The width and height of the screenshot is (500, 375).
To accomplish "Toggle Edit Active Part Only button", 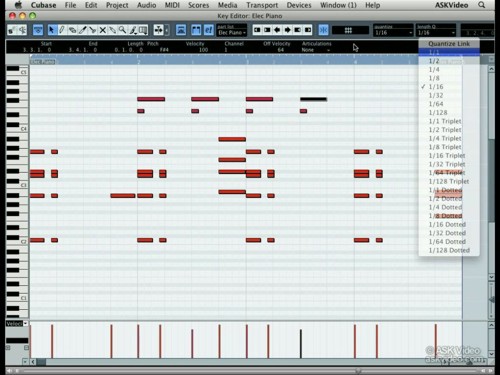I will pos(209,30).
